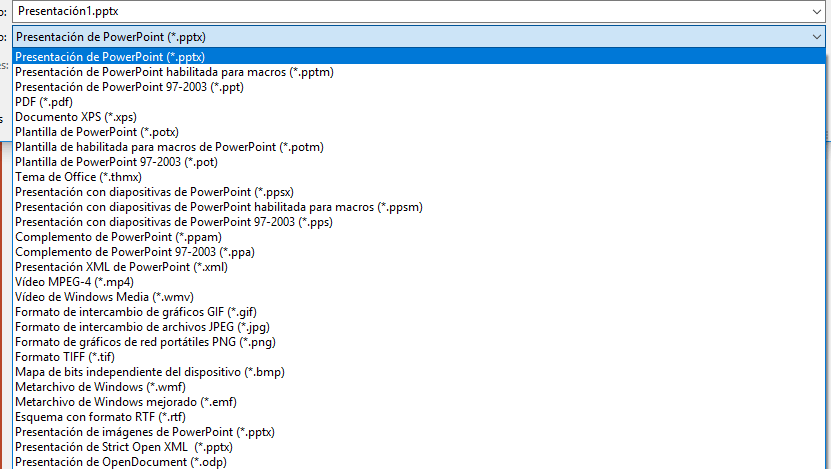Select Documento XPS (*.xps)
The height and width of the screenshot is (469, 831).
click(419, 117)
